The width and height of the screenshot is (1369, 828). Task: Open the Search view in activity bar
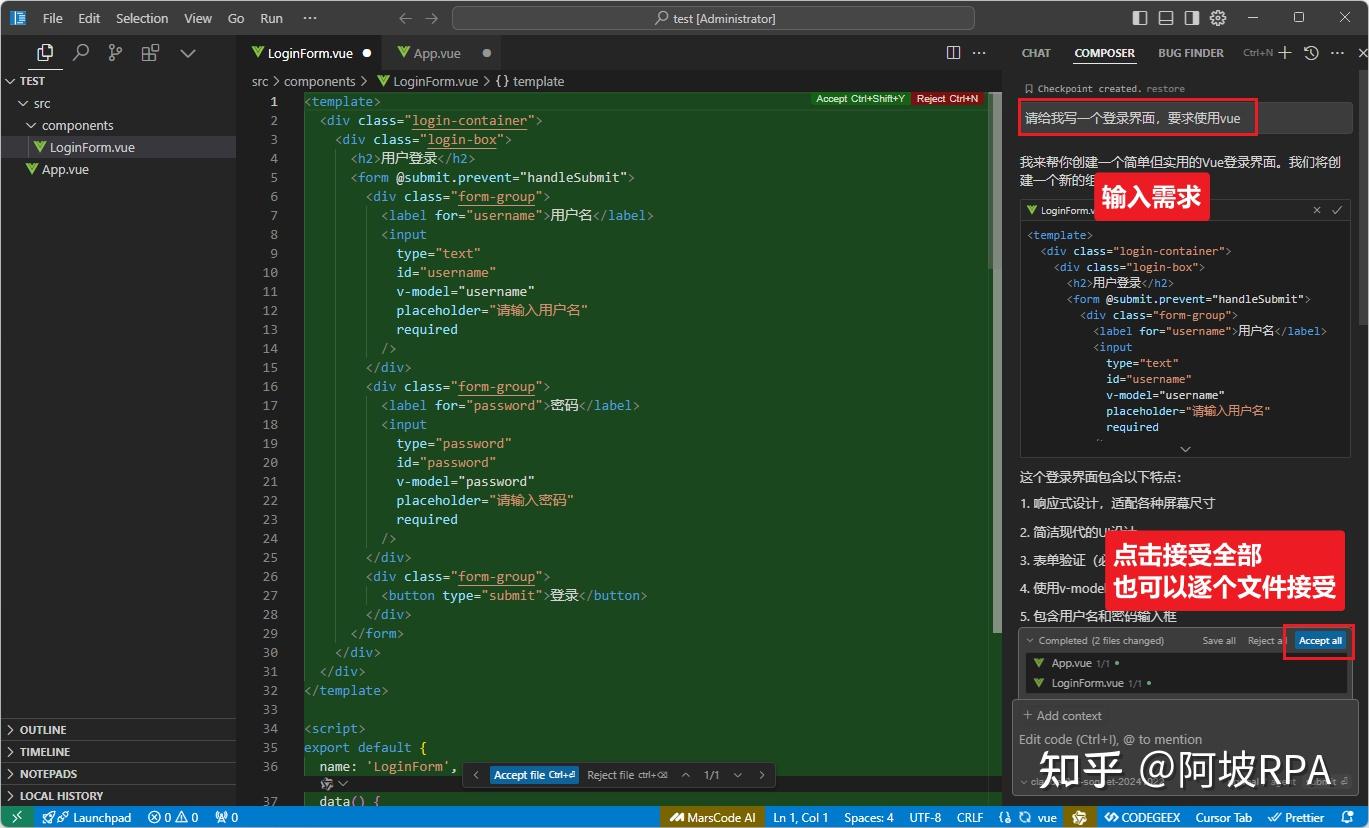(81, 53)
